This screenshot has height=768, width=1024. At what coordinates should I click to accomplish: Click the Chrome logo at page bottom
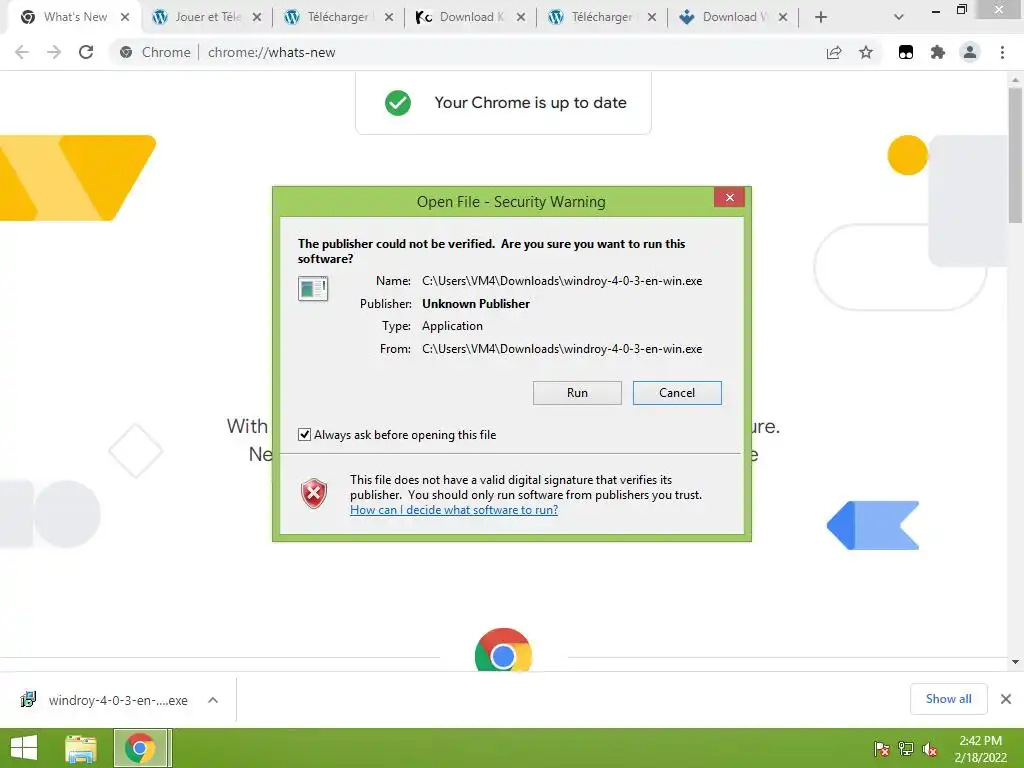pyautogui.click(x=503, y=650)
